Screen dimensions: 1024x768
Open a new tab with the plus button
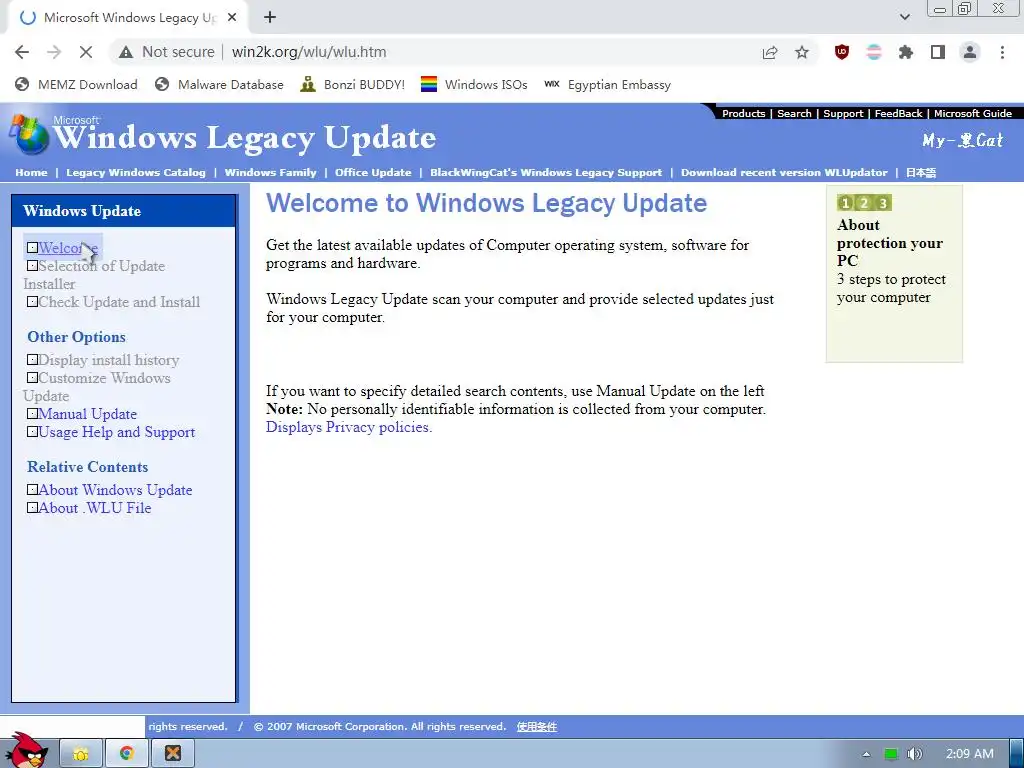click(270, 18)
